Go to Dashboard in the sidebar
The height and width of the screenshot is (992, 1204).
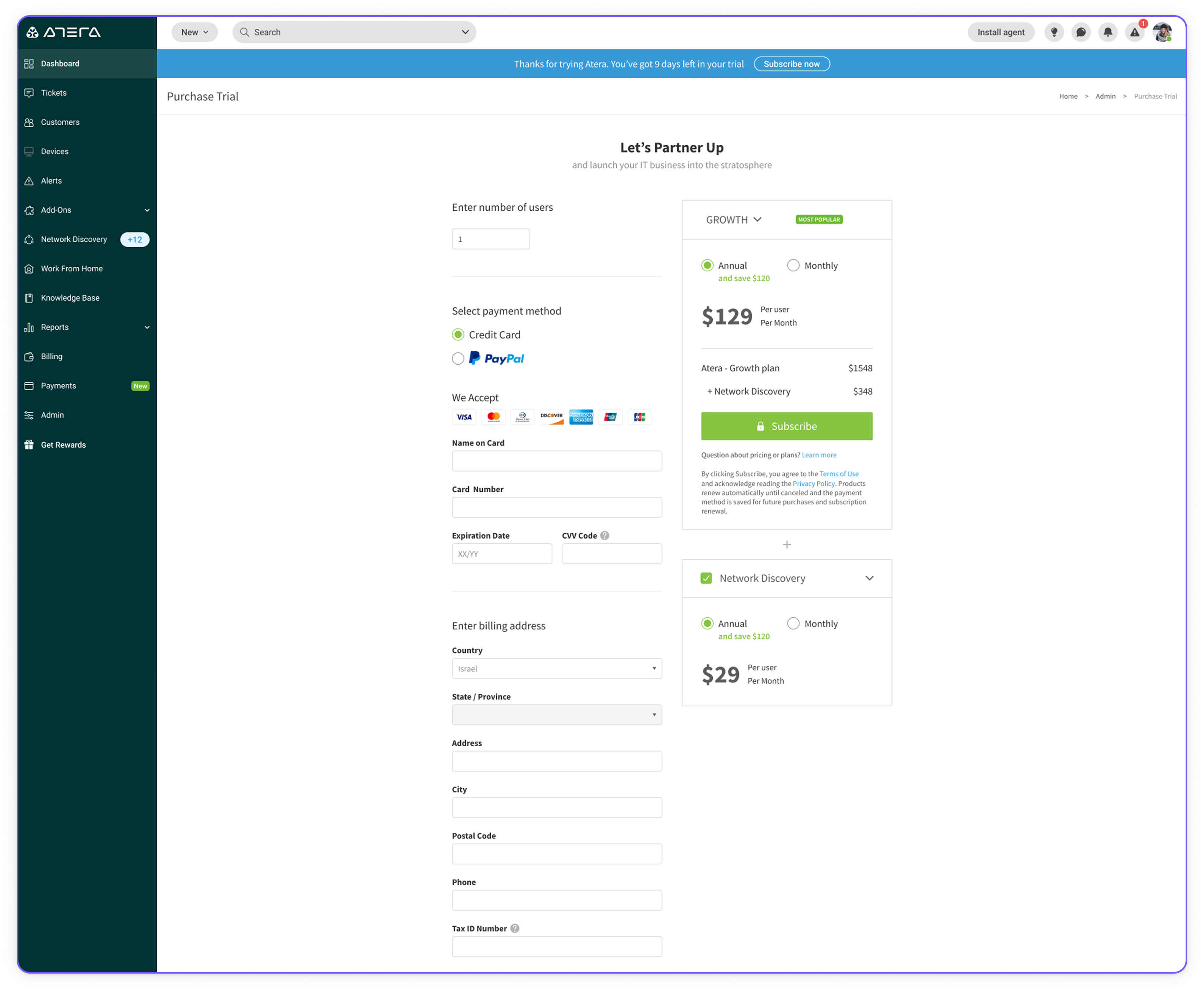87,64
